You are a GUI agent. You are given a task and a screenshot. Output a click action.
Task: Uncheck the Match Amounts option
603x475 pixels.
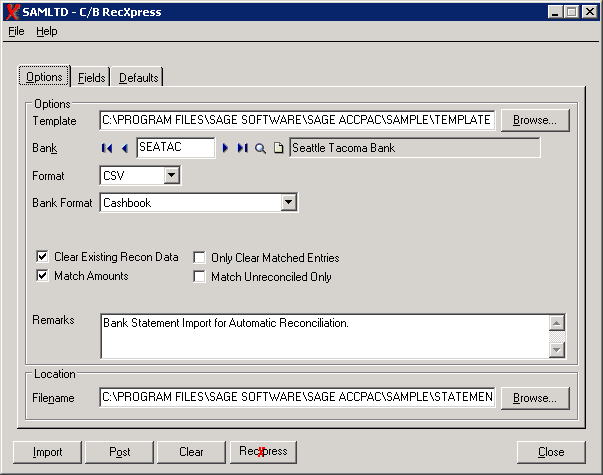(x=42, y=275)
